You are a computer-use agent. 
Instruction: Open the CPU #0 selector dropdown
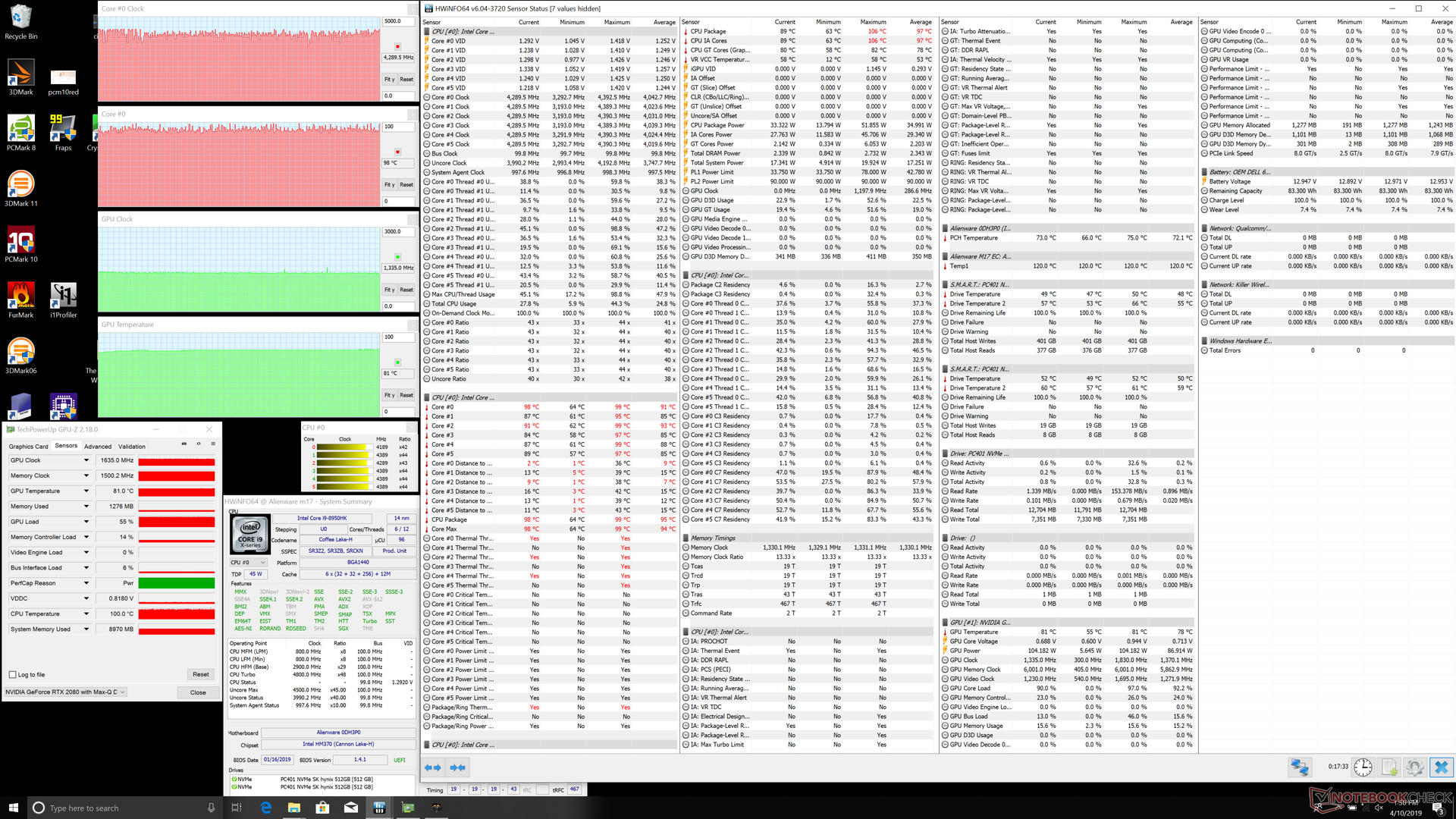249,563
